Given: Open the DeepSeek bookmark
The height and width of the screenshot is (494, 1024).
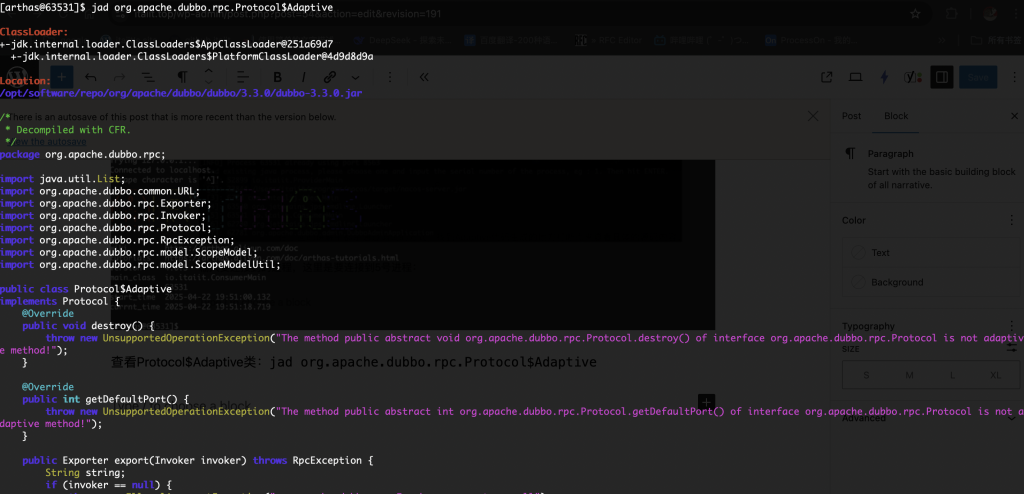Looking at the screenshot, I should (x=402, y=40).
